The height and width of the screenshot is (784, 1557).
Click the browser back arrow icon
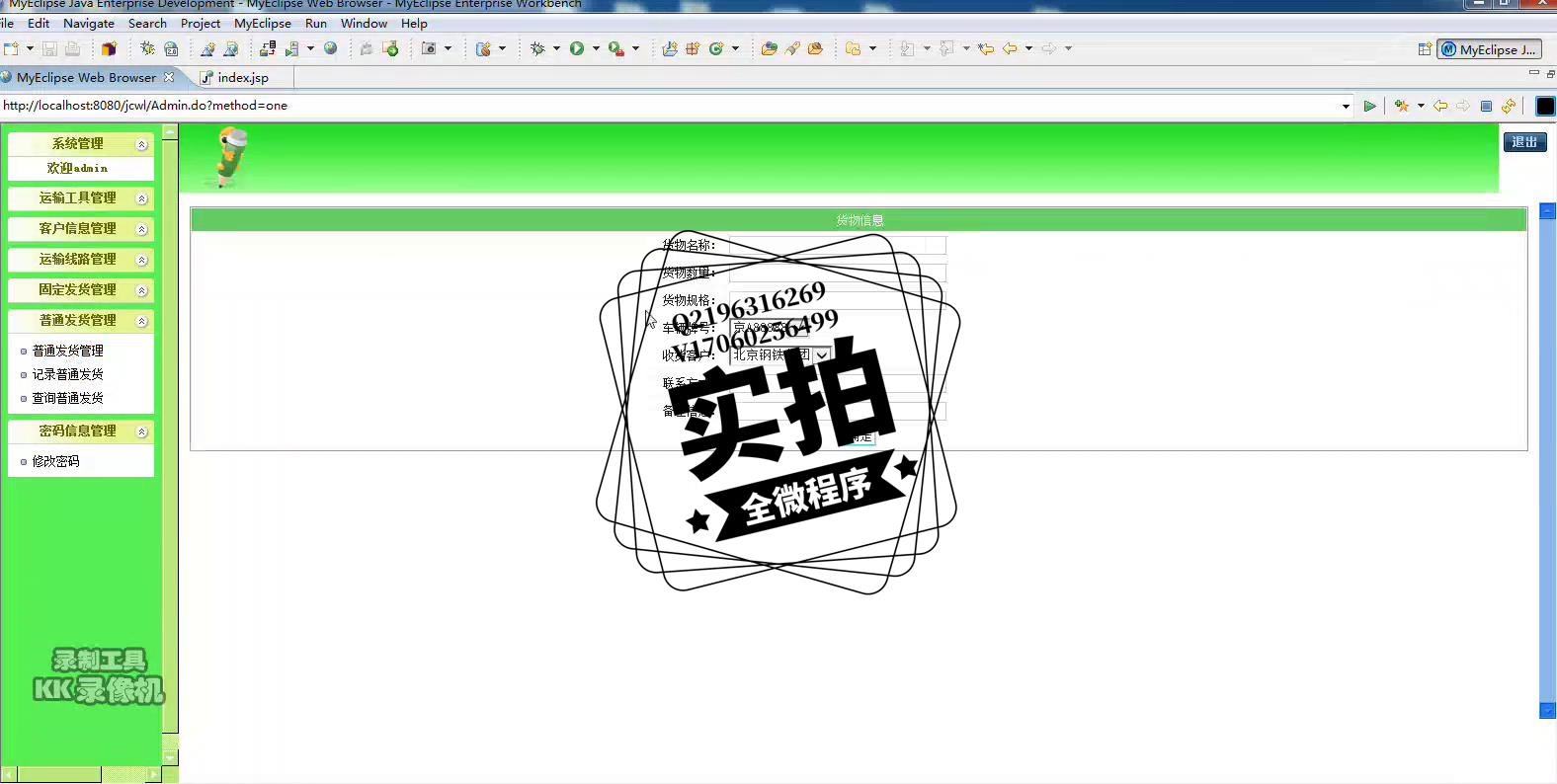click(1440, 106)
